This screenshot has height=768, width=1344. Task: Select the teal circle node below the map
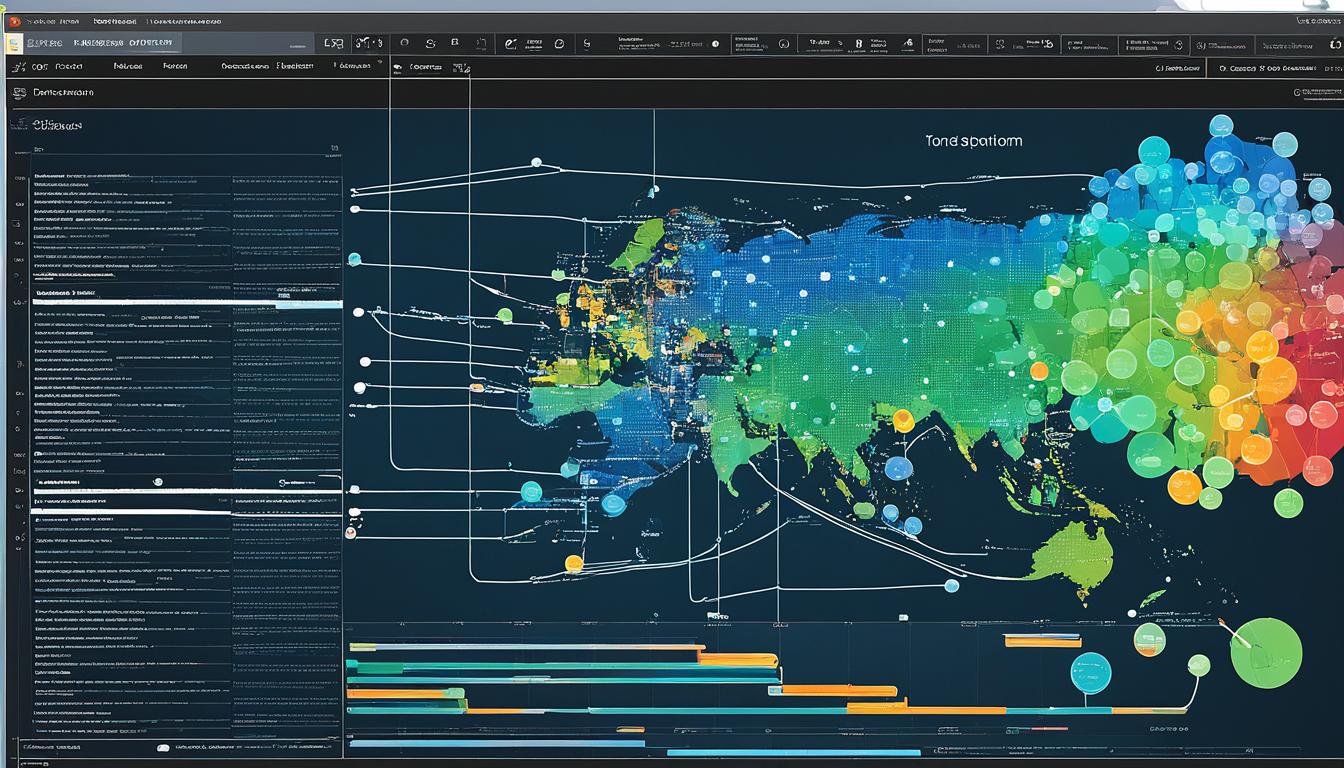[x=1091, y=673]
